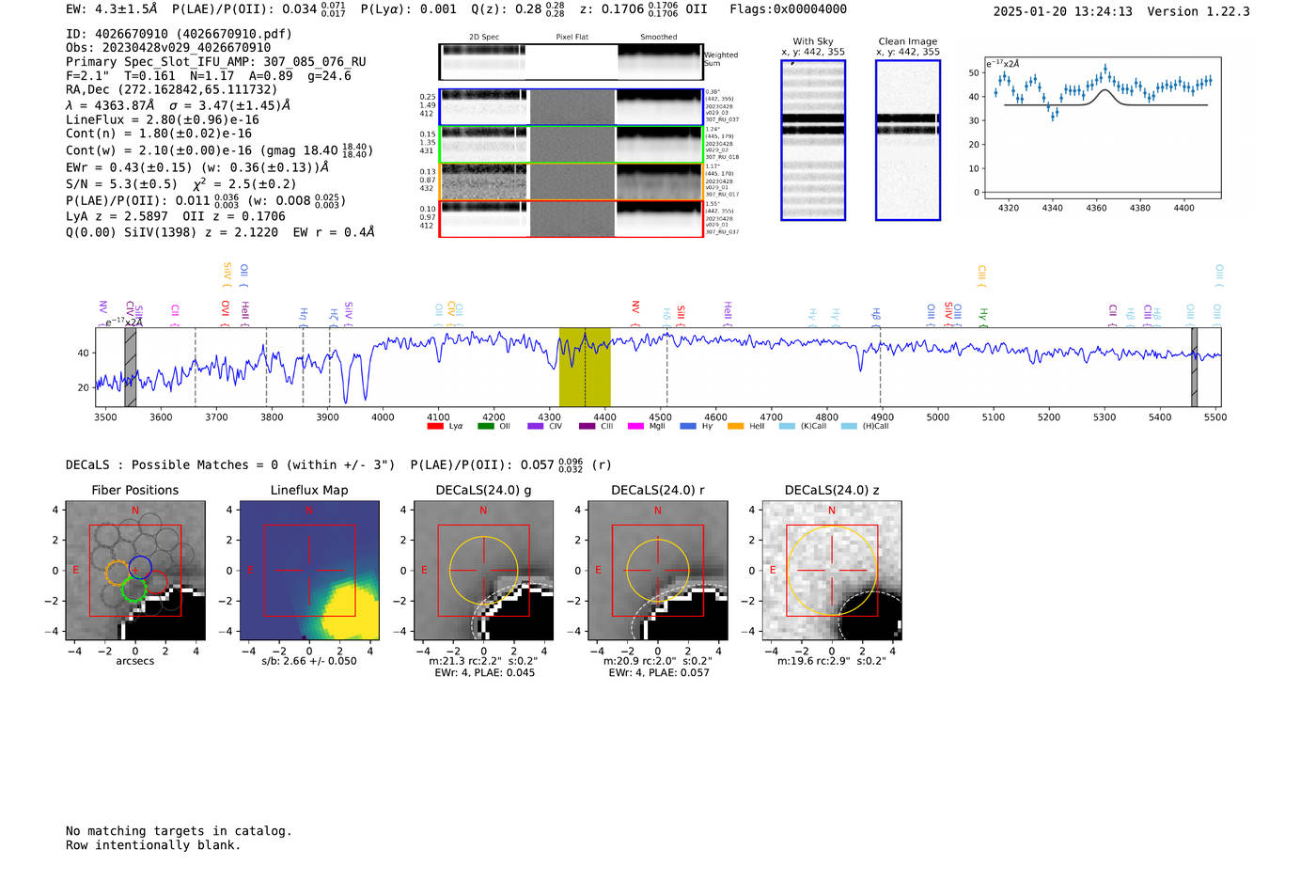Click the green OII legend swatch
1316x896 pixels.
[486, 427]
